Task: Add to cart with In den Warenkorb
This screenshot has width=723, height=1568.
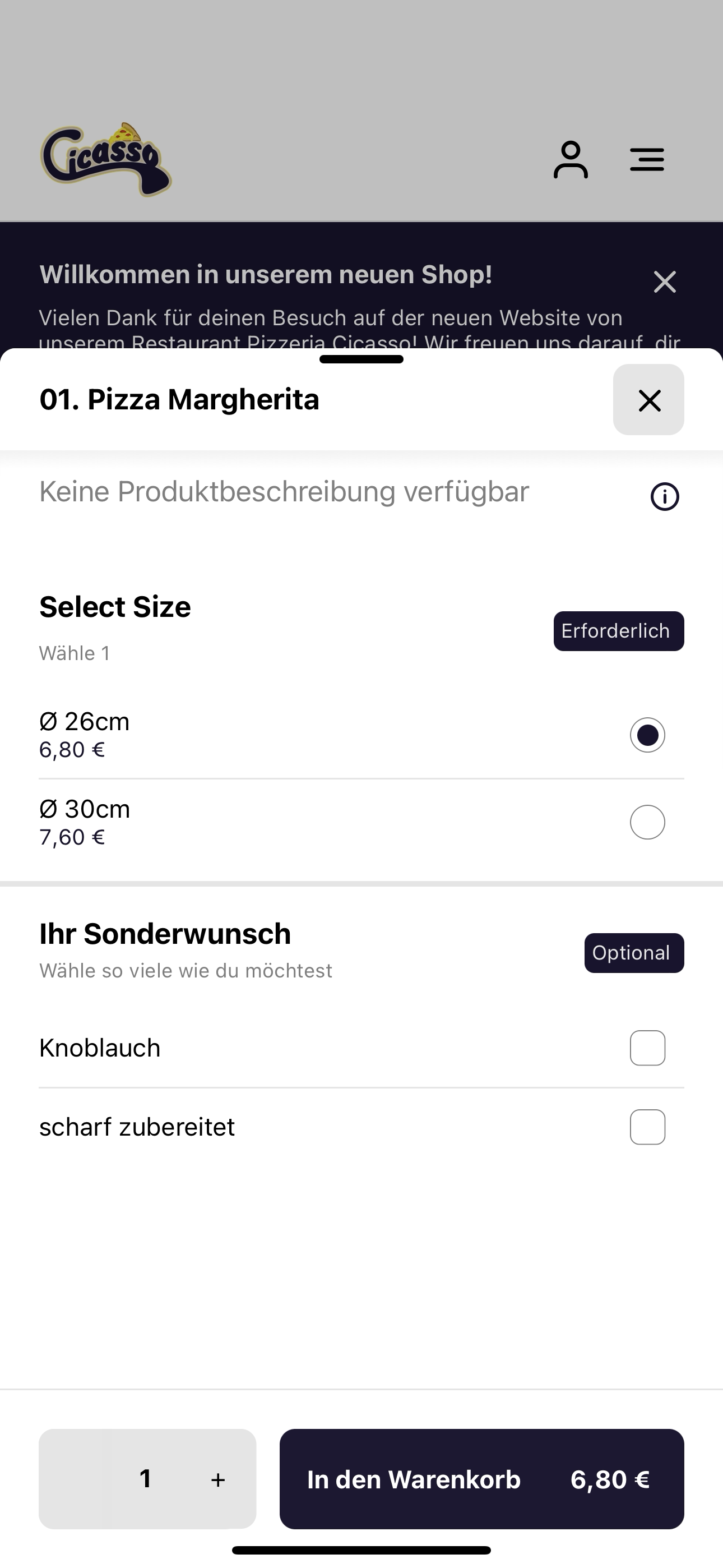Action: pos(482,1479)
